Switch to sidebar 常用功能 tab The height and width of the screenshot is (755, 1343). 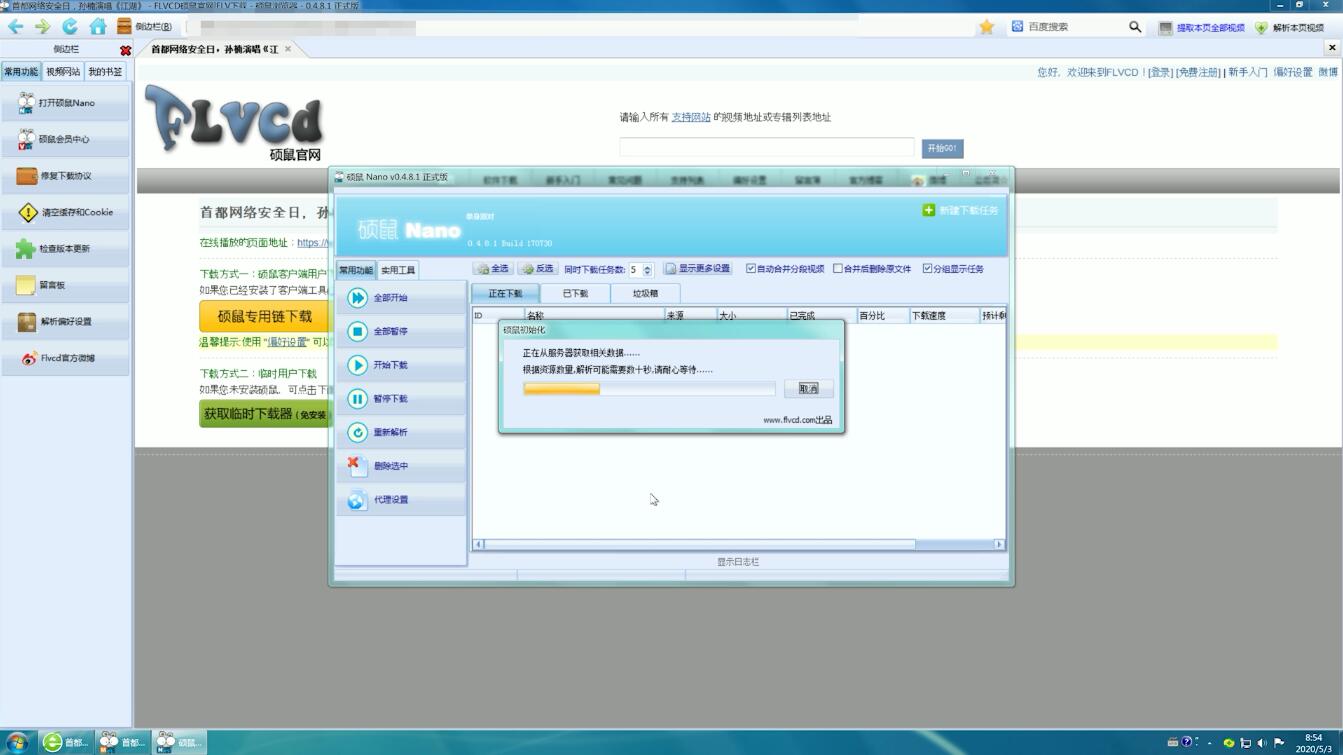21,72
